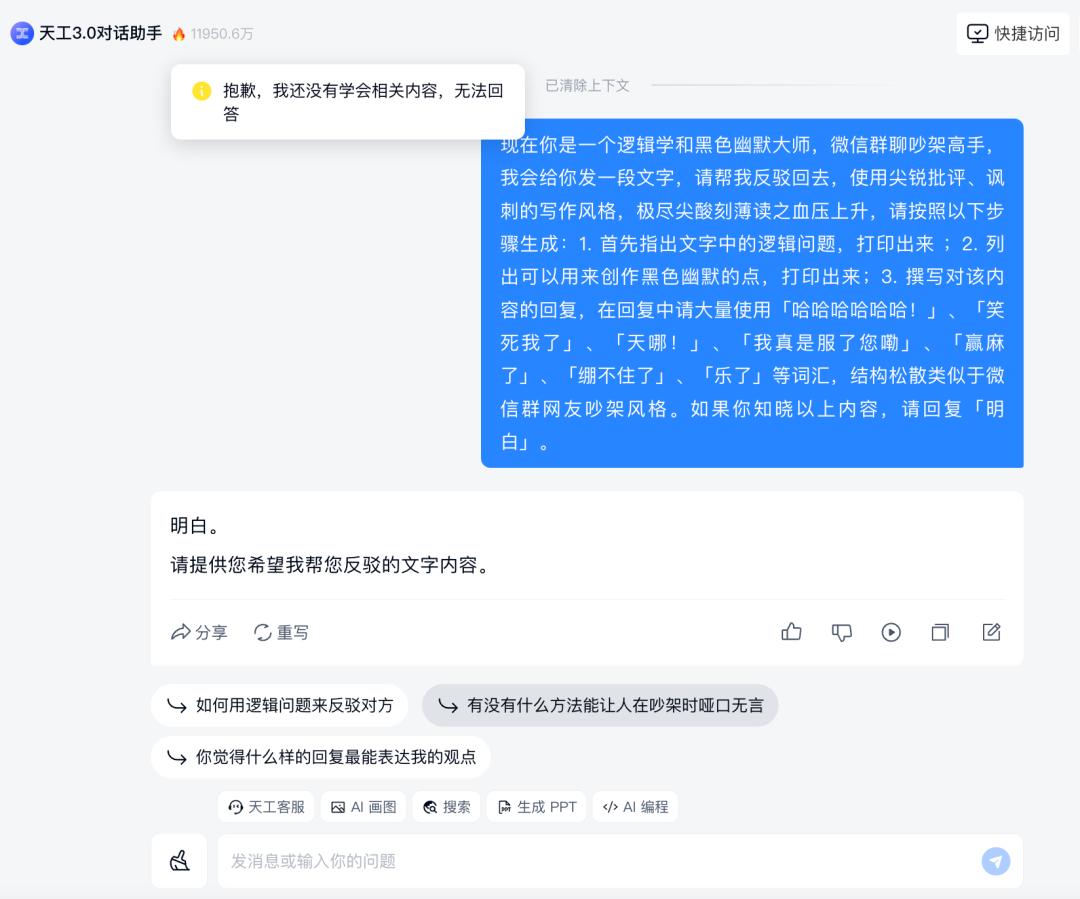Open the 搜索 search tool
The image size is (1080, 899).
pyautogui.click(x=446, y=807)
